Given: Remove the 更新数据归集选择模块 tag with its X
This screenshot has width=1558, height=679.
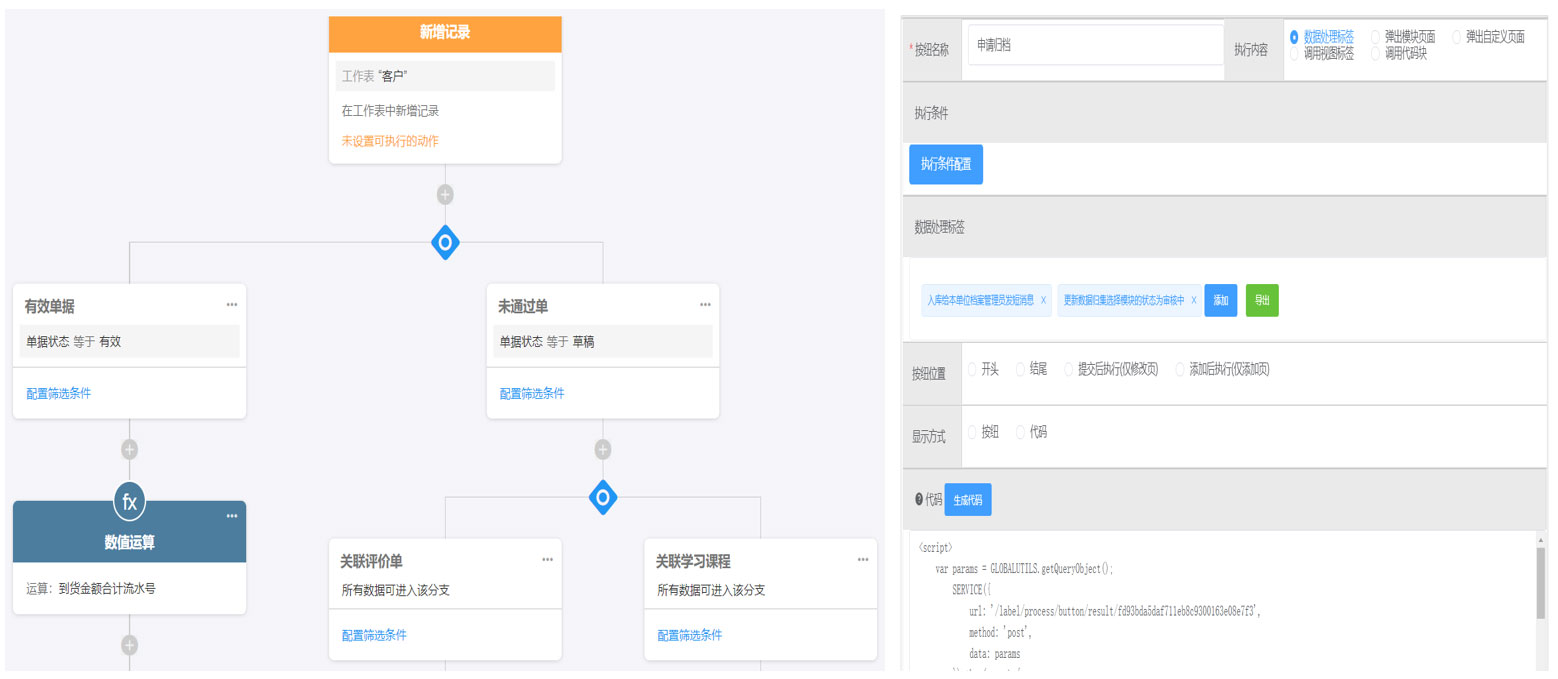Looking at the screenshot, I should pos(1193,300).
